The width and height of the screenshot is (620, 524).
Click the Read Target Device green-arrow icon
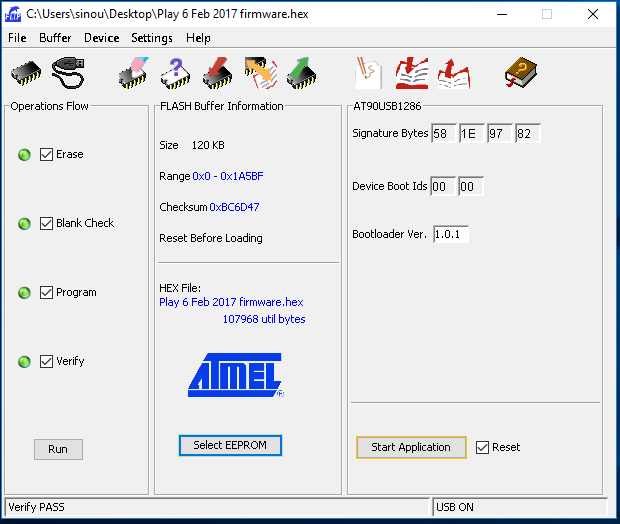point(301,73)
